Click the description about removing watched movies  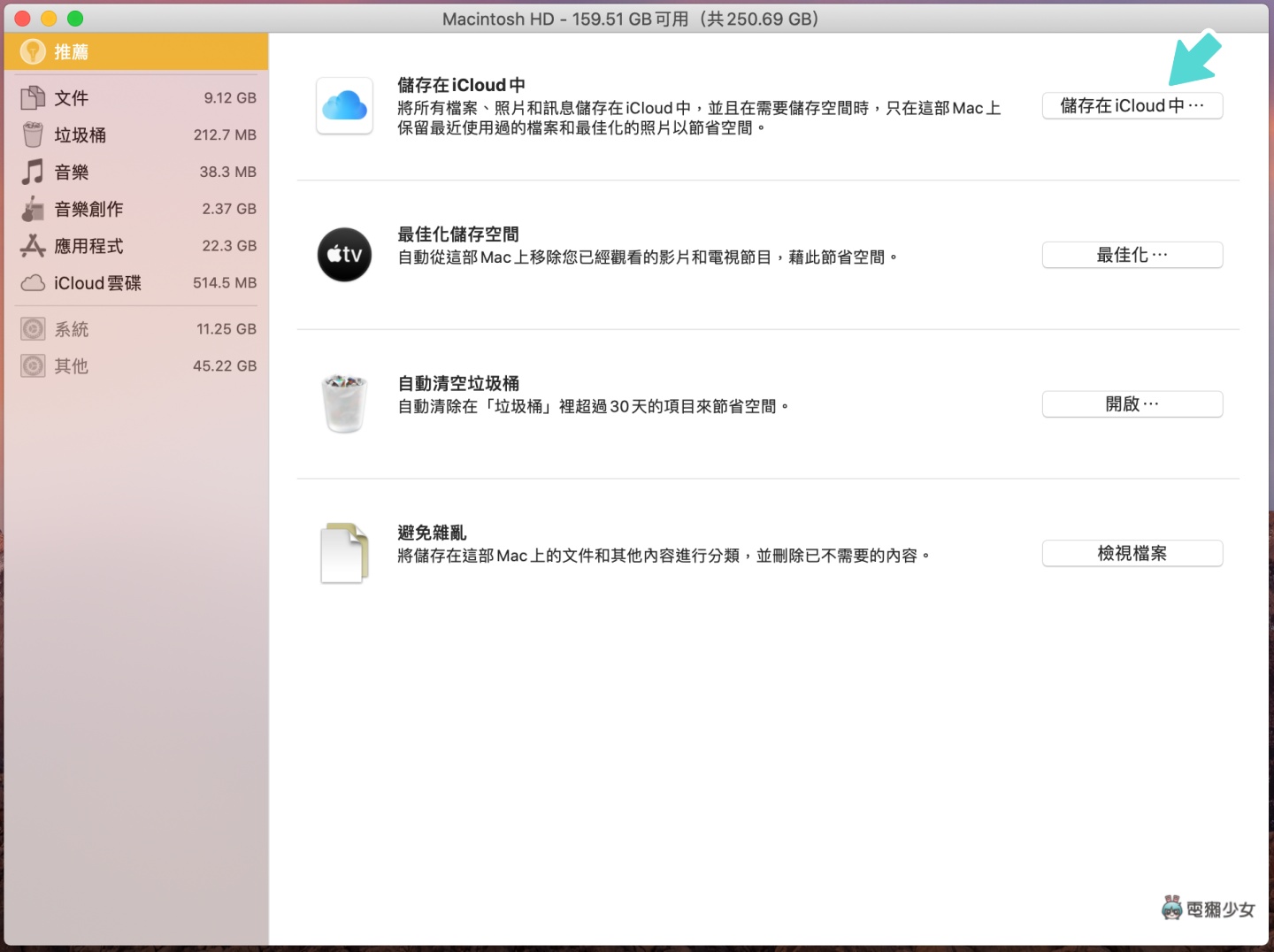click(648, 257)
